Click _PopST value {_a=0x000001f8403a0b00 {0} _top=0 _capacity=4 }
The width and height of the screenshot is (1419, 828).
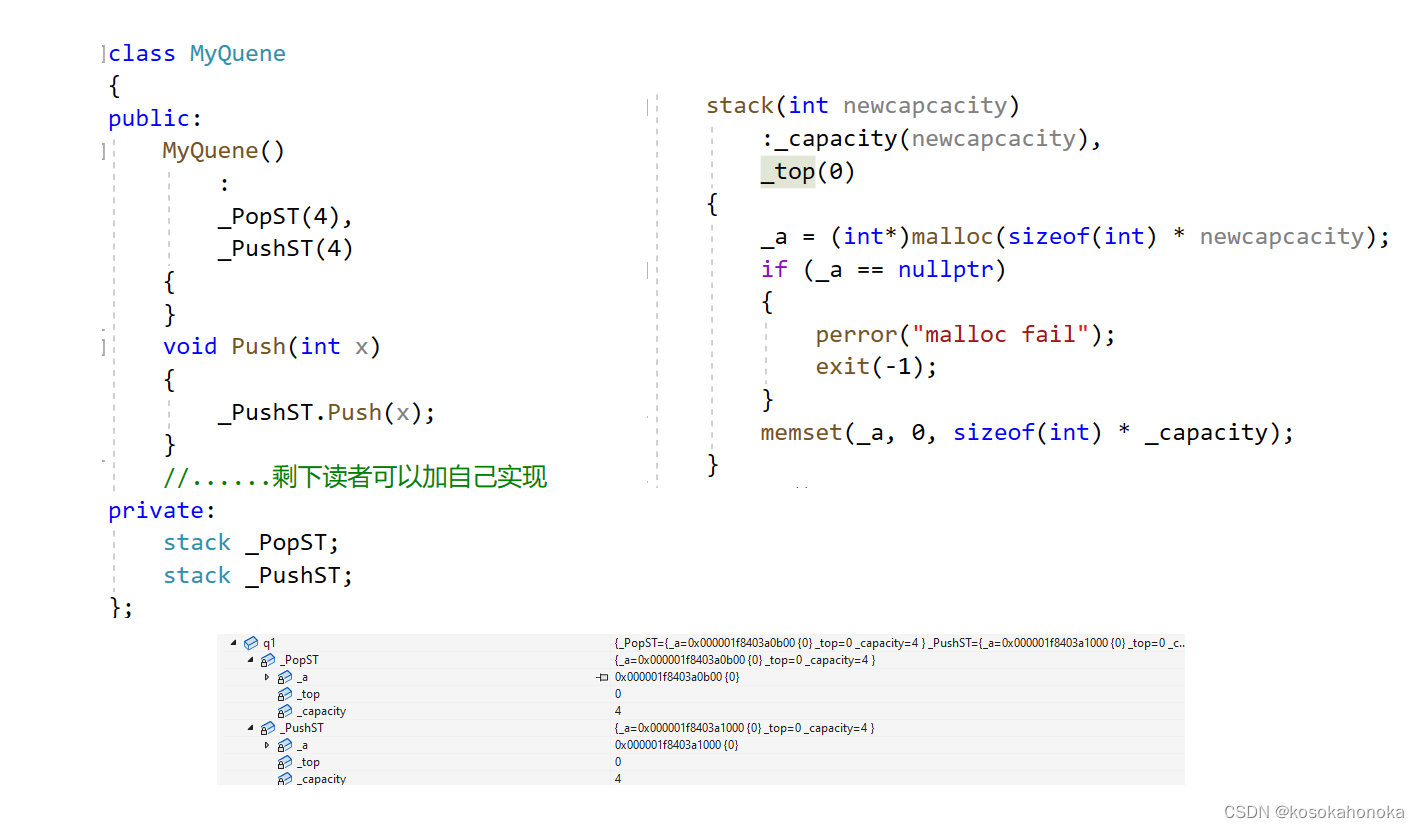click(745, 660)
